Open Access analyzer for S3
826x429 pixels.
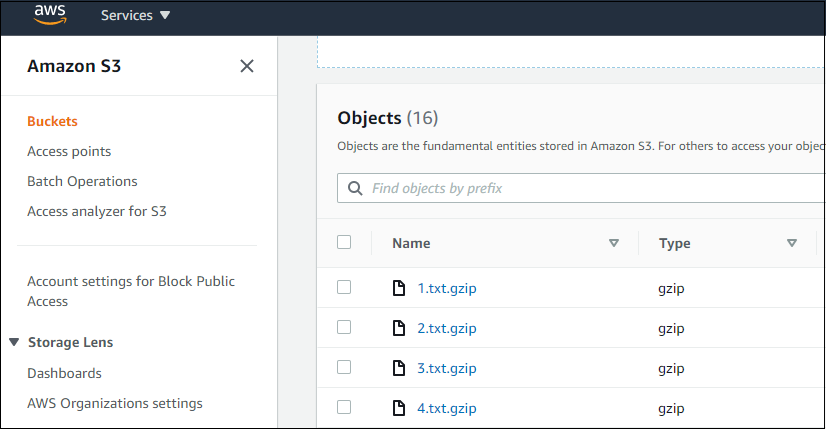[97, 211]
